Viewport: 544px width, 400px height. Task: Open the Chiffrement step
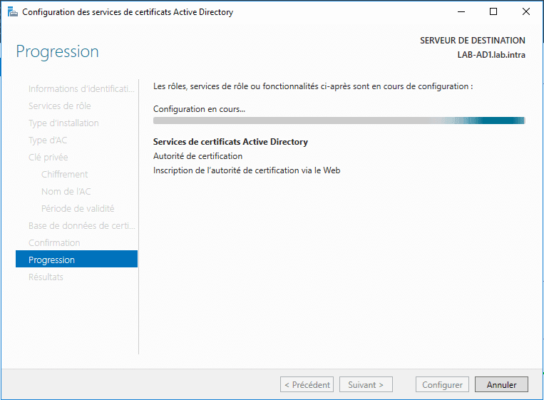point(65,174)
